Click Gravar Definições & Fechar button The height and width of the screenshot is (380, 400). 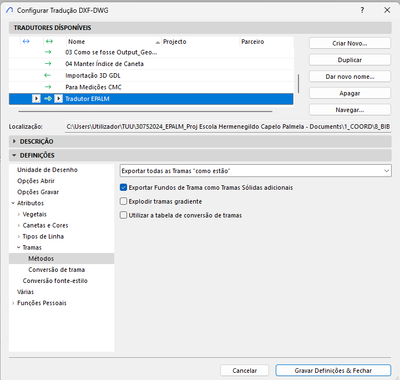point(333,370)
